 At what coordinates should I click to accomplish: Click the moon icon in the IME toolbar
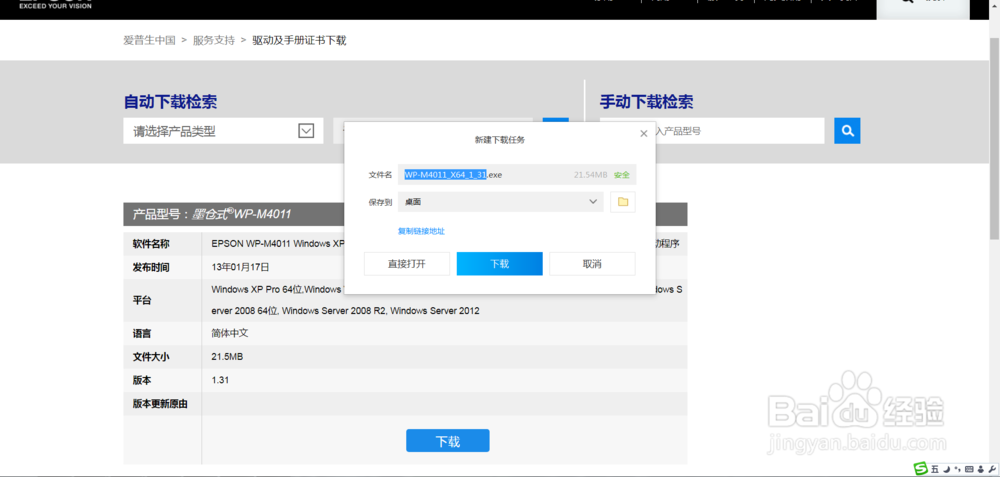tap(946, 469)
